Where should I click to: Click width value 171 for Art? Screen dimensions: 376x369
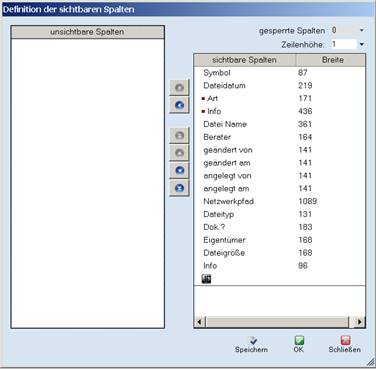305,99
